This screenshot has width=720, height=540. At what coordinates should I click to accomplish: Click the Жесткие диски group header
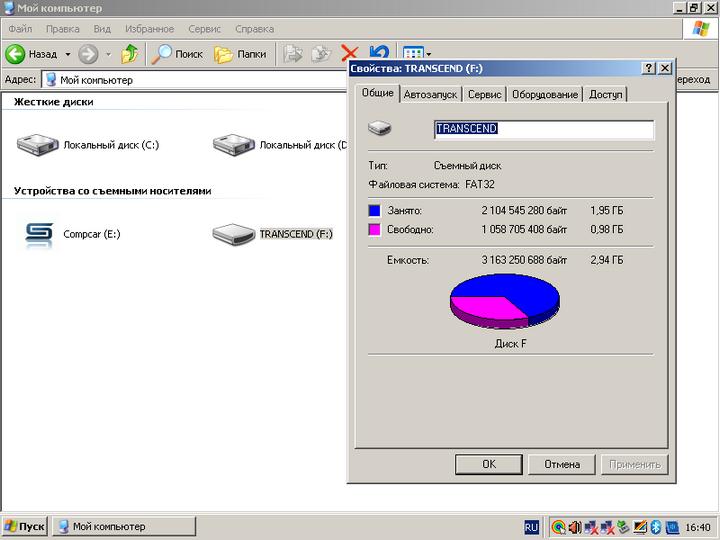point(54,102)
